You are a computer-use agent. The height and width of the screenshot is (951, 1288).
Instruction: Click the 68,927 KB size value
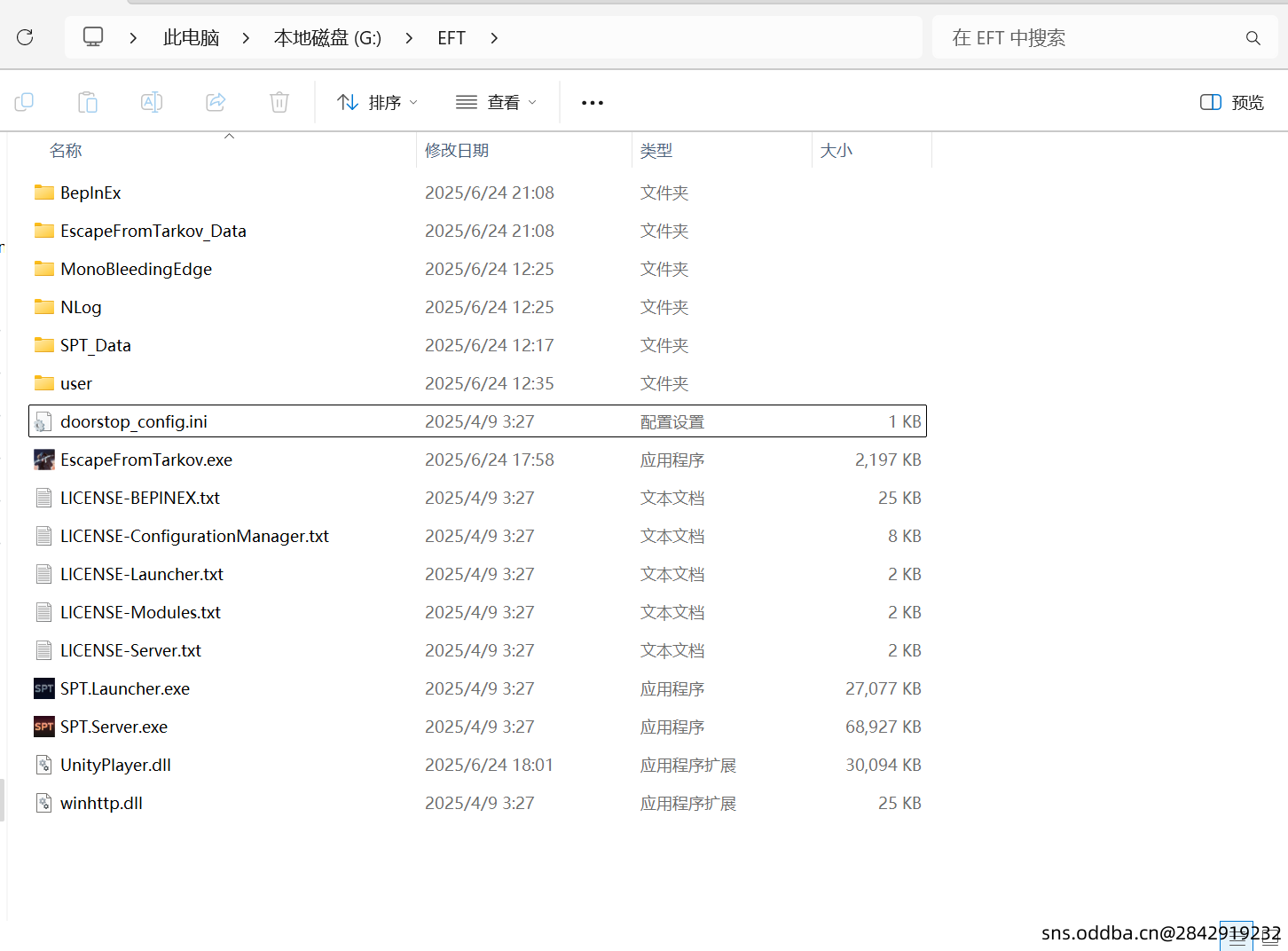(x=884, y=727)
